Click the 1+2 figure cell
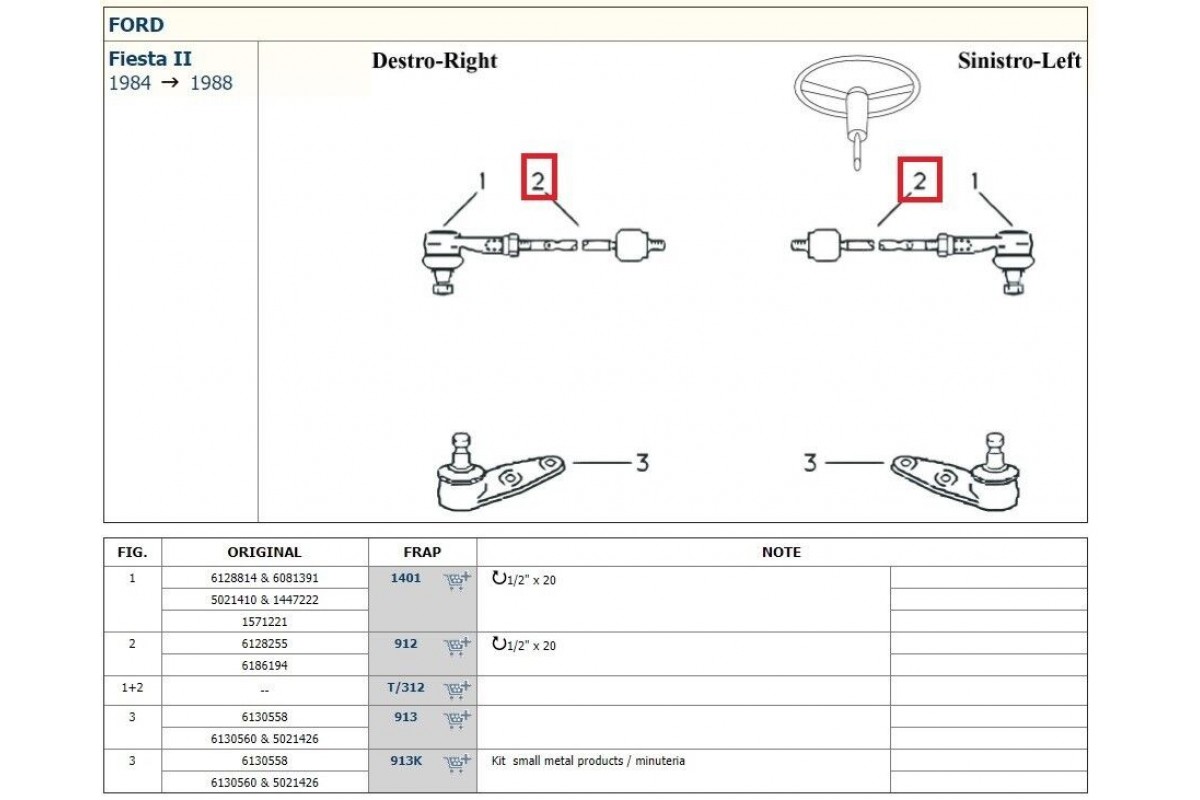 [x=132, y=690]
